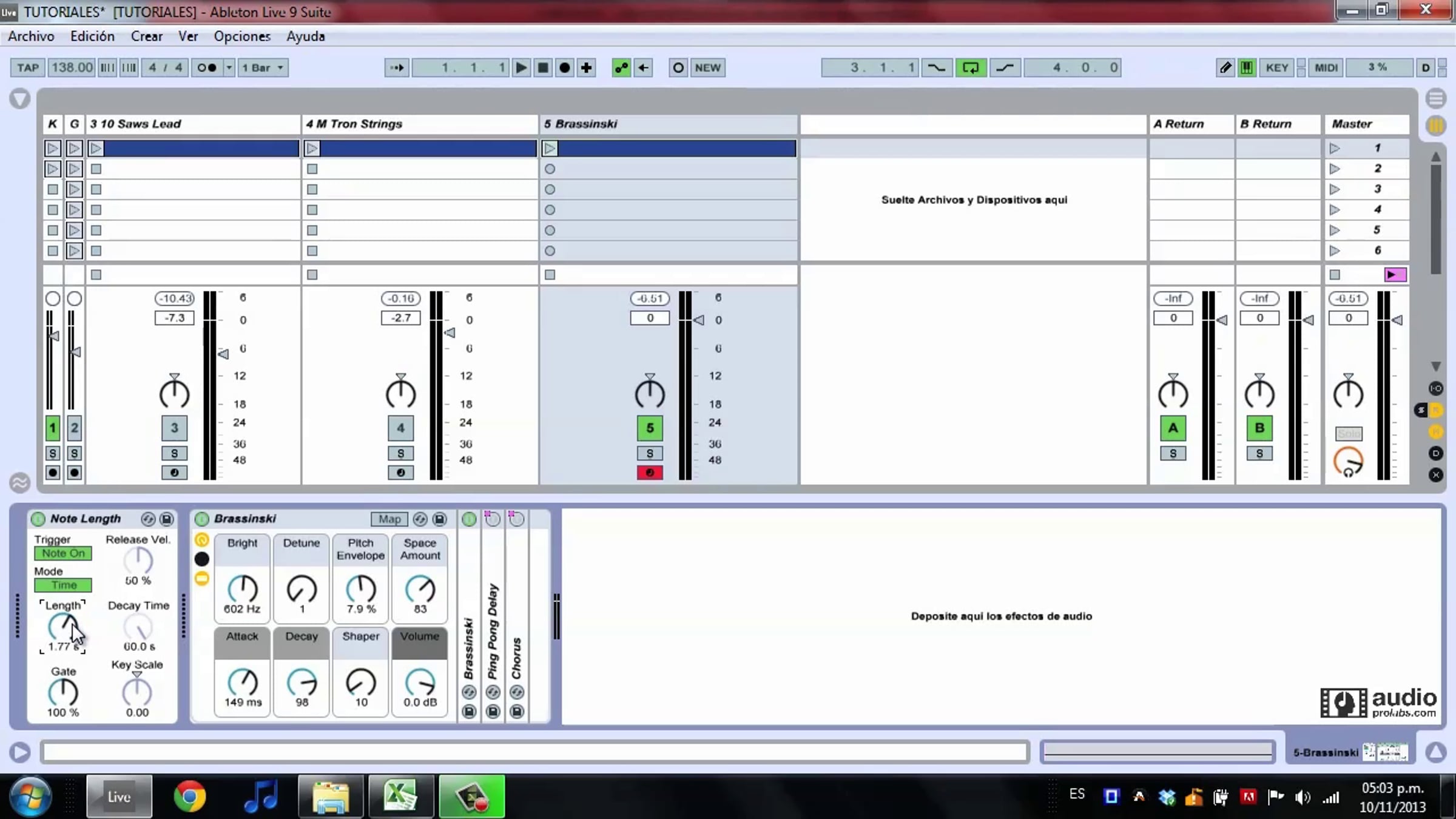Enable Draw Mode pencil icon

pos(1225,67)
